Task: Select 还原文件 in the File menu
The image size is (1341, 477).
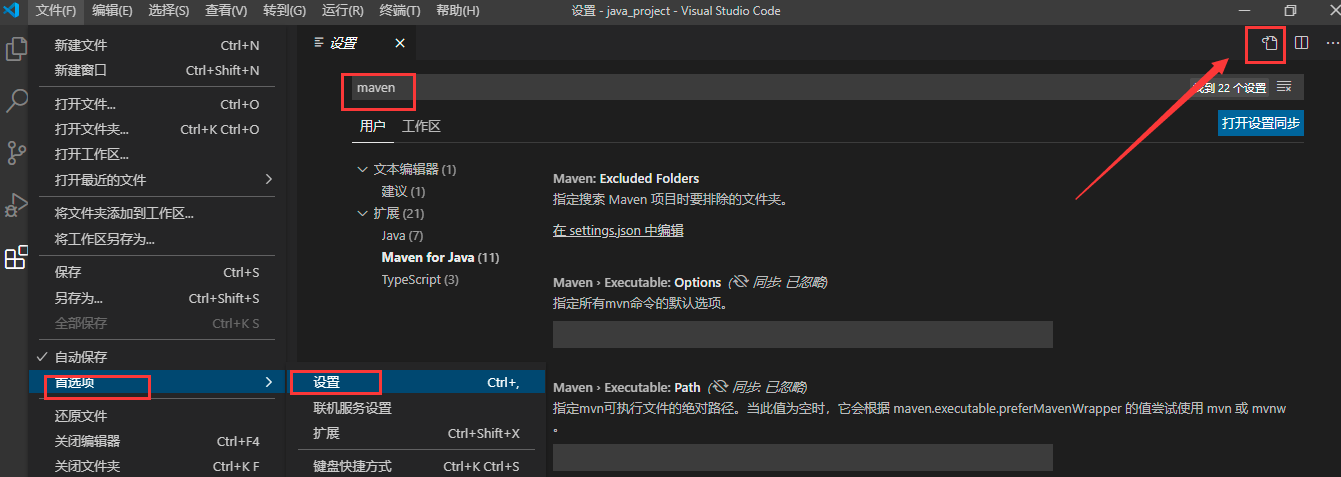Action: tap(157, 416)
